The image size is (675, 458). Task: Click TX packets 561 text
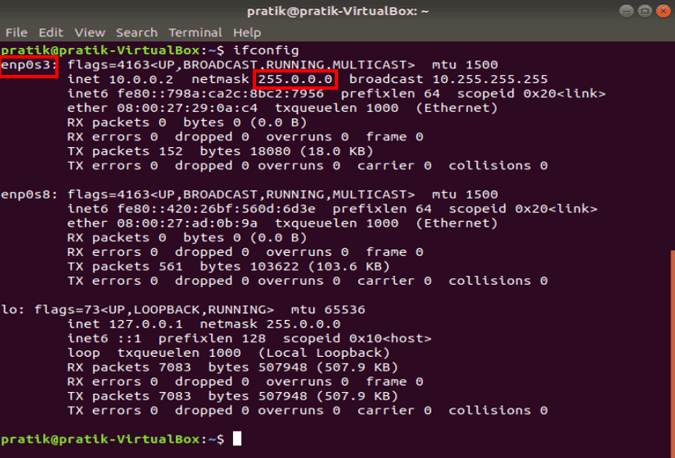click(125, 267)
